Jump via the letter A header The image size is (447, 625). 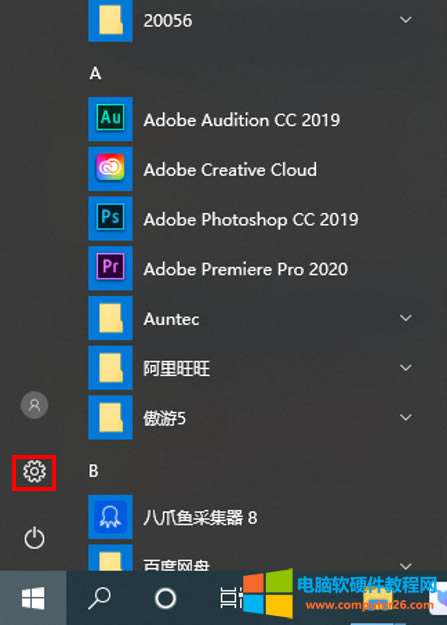tap(95, 73)
